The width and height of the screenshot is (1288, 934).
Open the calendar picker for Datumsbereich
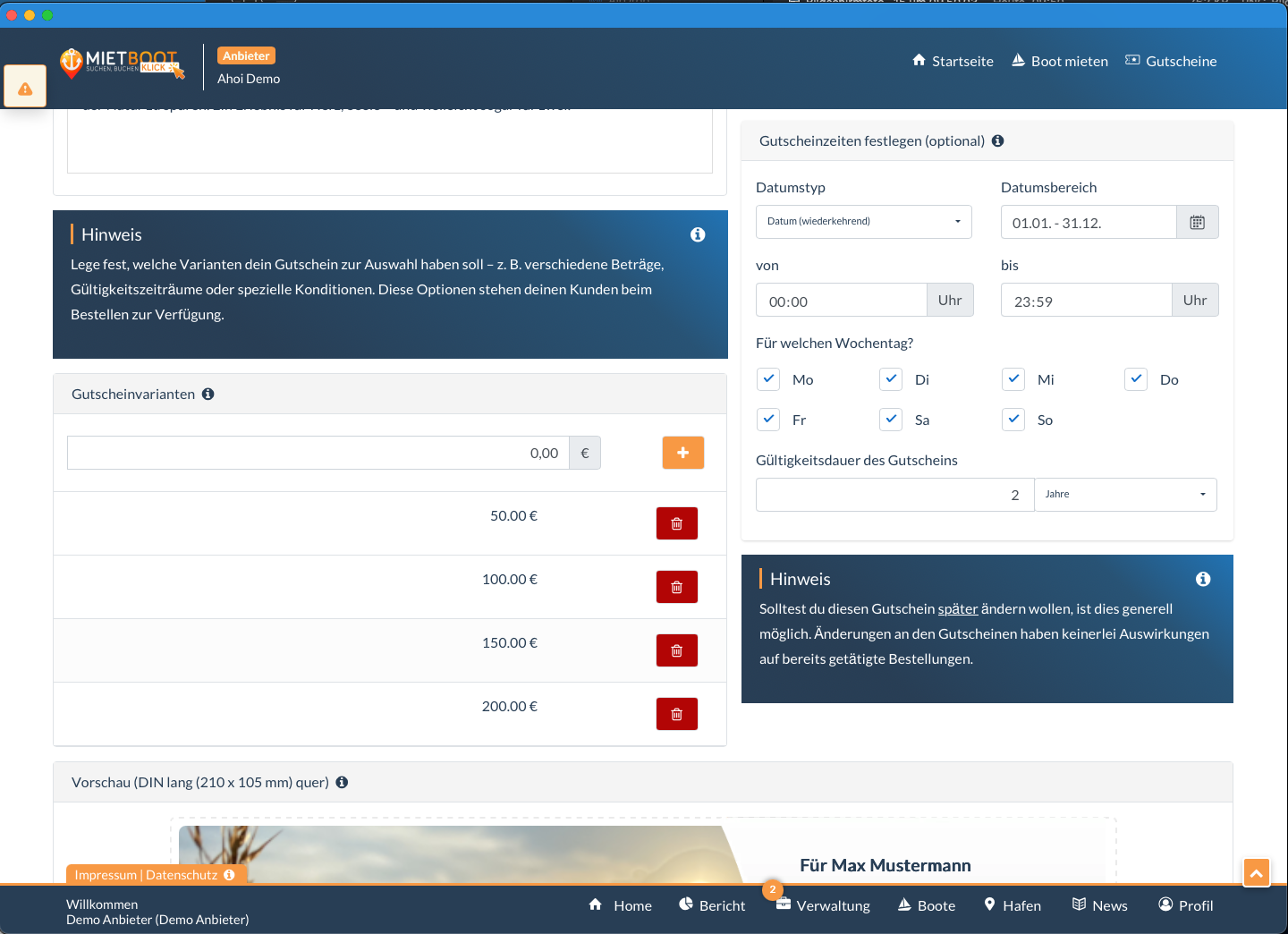point(1197,223)
